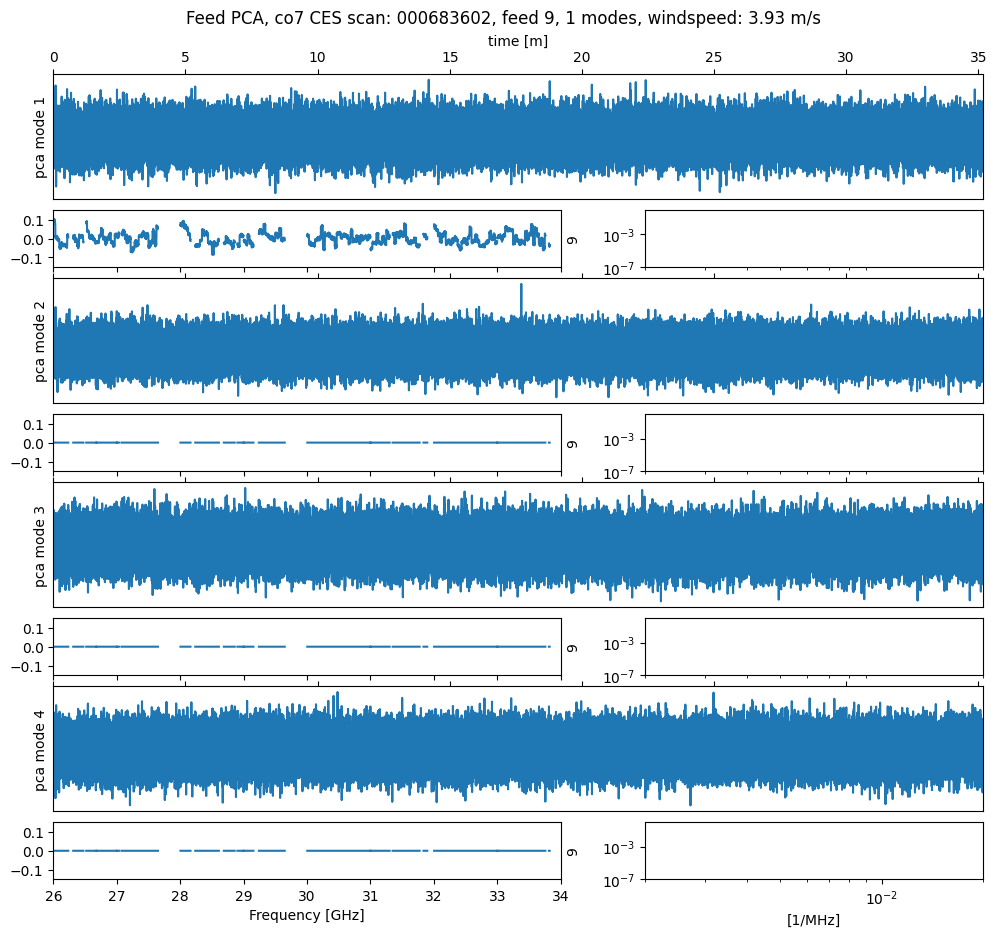Click the "pca mode 4" y-axis label

pos(40,749)
